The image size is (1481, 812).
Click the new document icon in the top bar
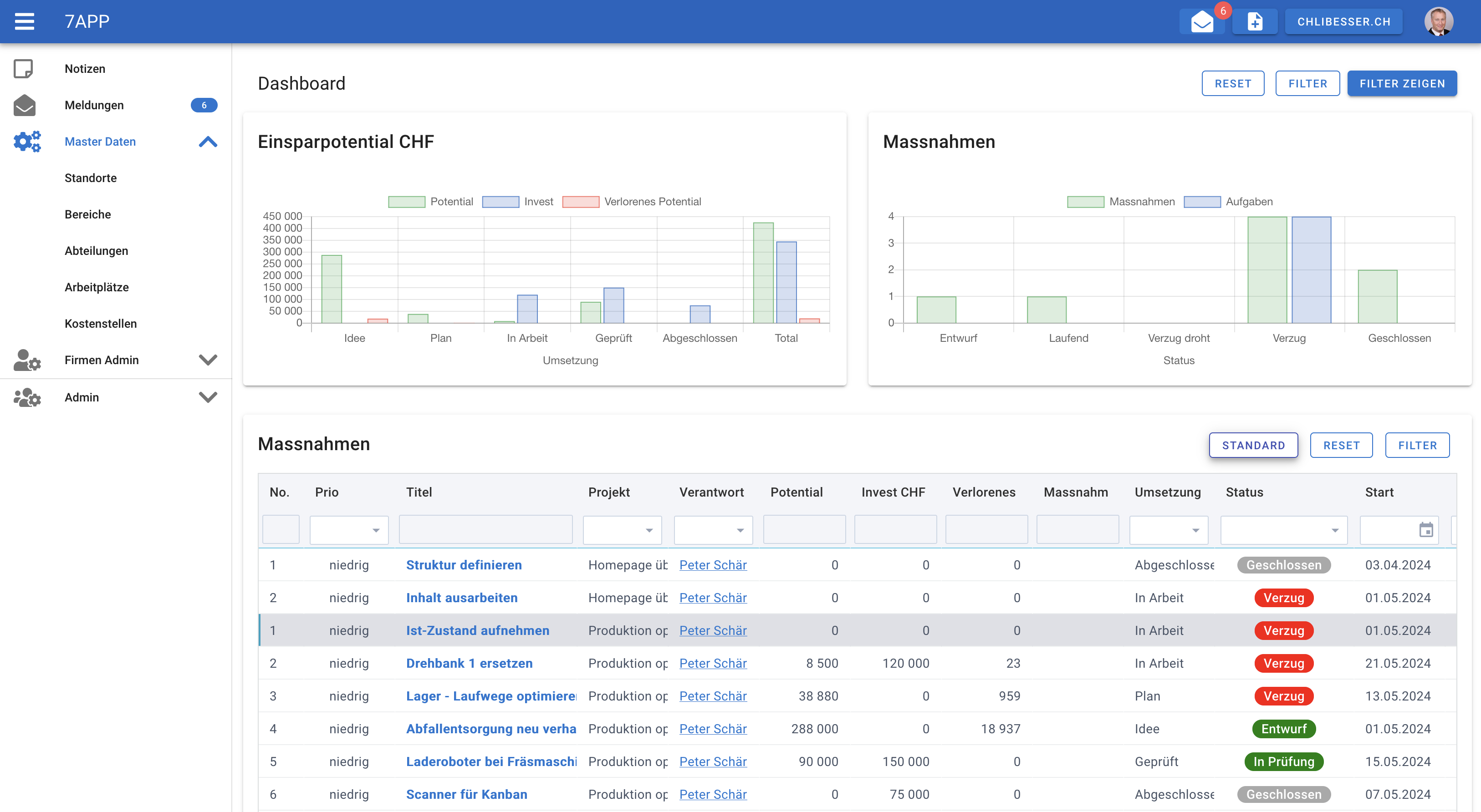[x=1255, y=22]
